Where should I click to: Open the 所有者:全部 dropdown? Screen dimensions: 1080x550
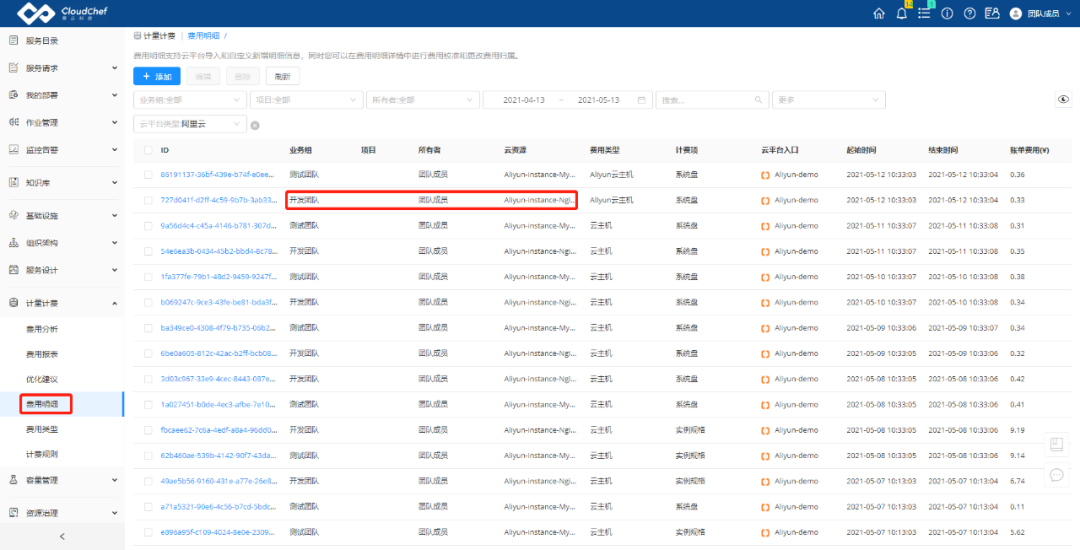422,100
